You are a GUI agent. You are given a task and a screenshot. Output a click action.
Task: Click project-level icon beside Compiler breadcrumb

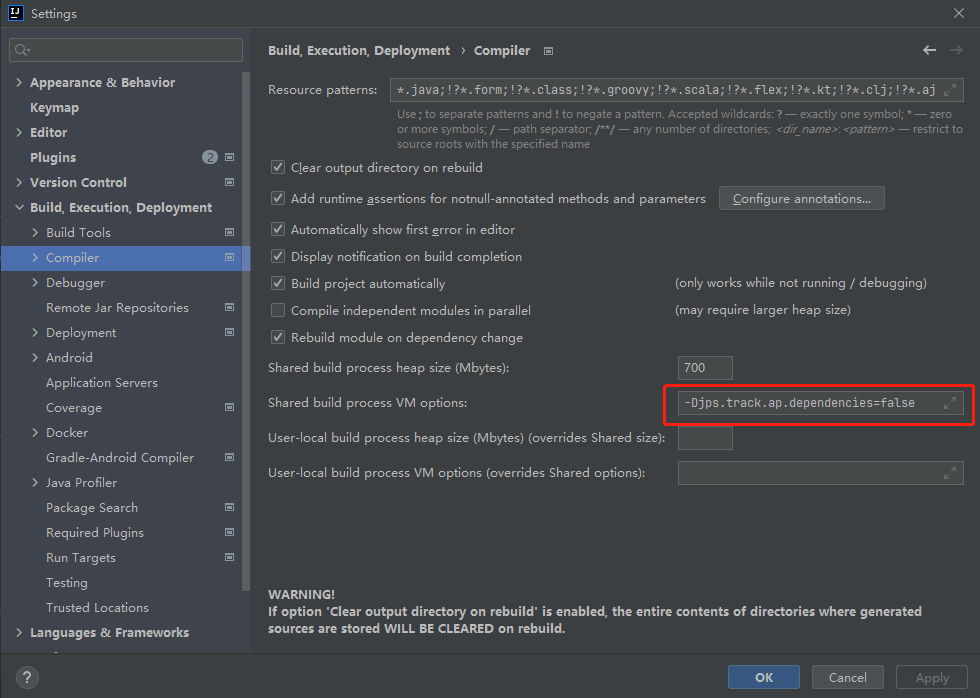(x=548, y=51)
